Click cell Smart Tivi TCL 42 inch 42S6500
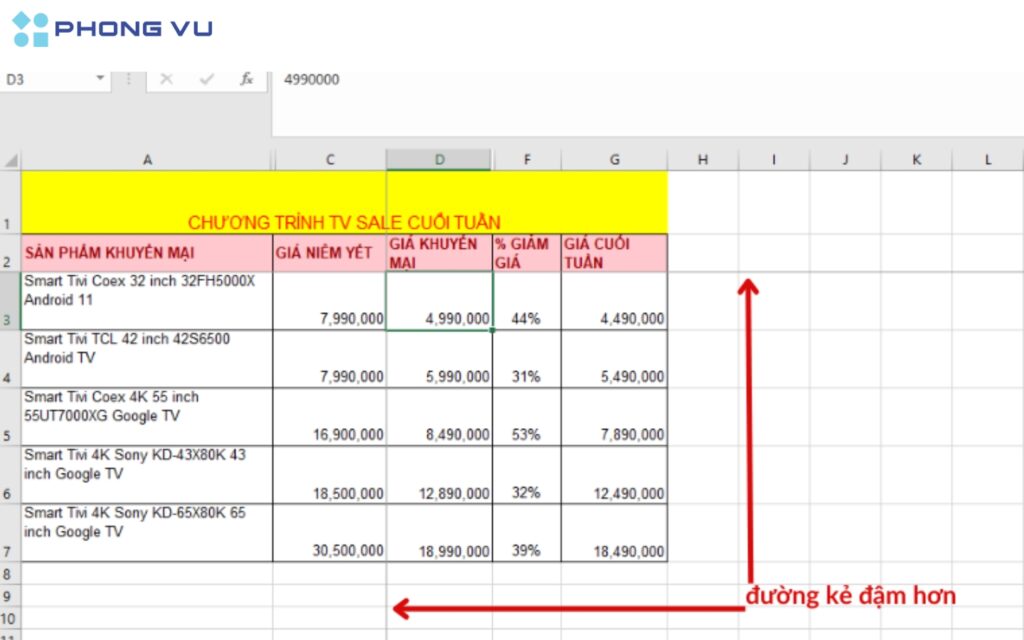Image resolution: width=1024 pixels, height=640 pixels. 147,359
